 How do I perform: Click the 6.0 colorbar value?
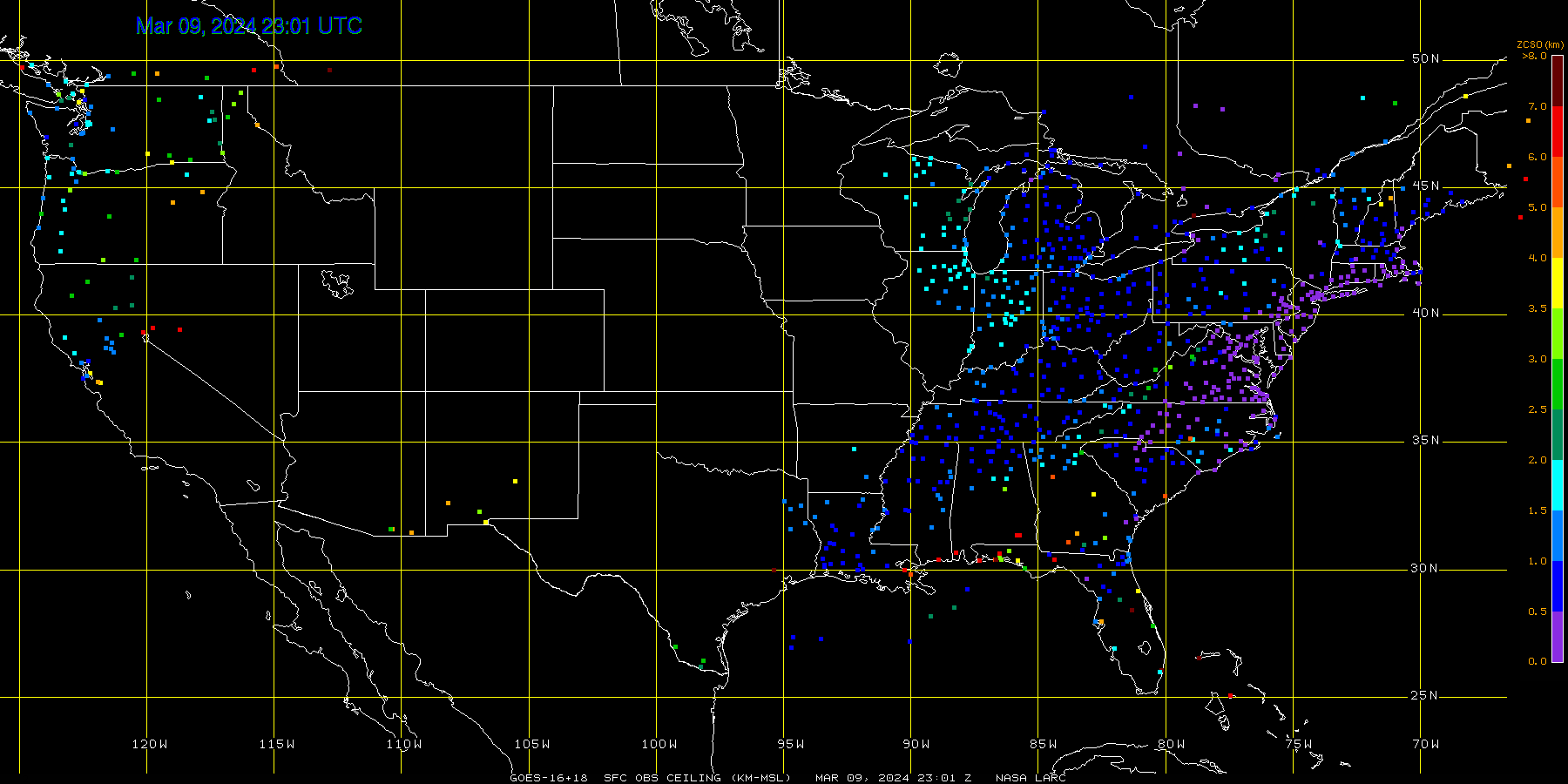coord(1538,157)
